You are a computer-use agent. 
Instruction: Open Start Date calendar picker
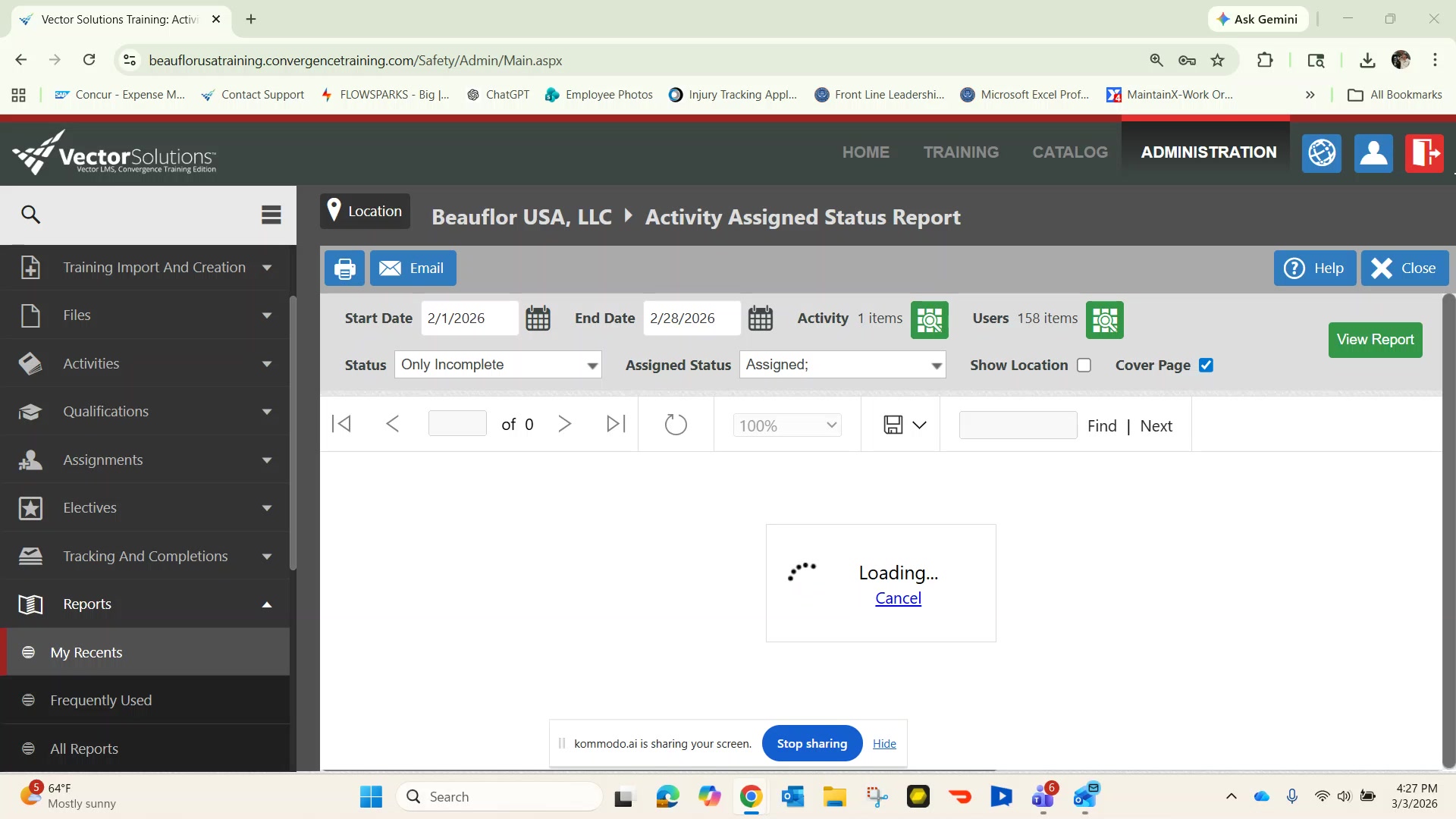coord(538,318)
